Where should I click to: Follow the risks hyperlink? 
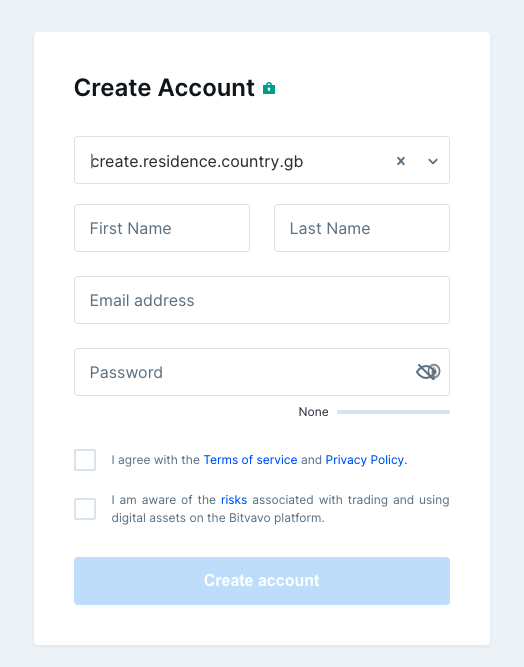[x=234, y=500]
